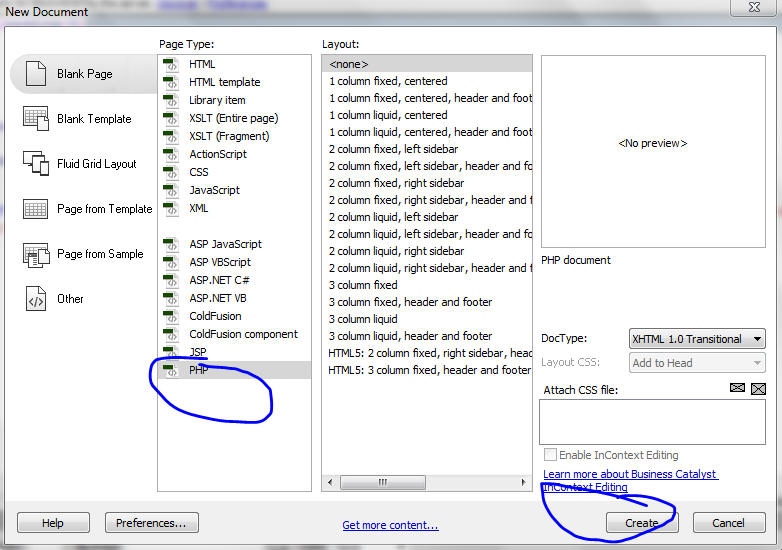Select the Blank Template category icon
This screenshot has width=782, height=550.
pyautogui.click(x=36, y=119)
